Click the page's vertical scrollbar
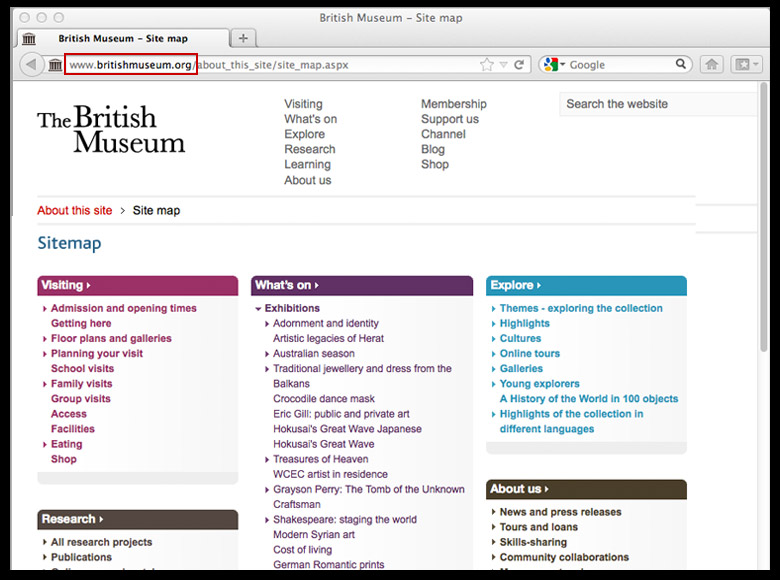This screenshot has width=780, height=580. 763,250
